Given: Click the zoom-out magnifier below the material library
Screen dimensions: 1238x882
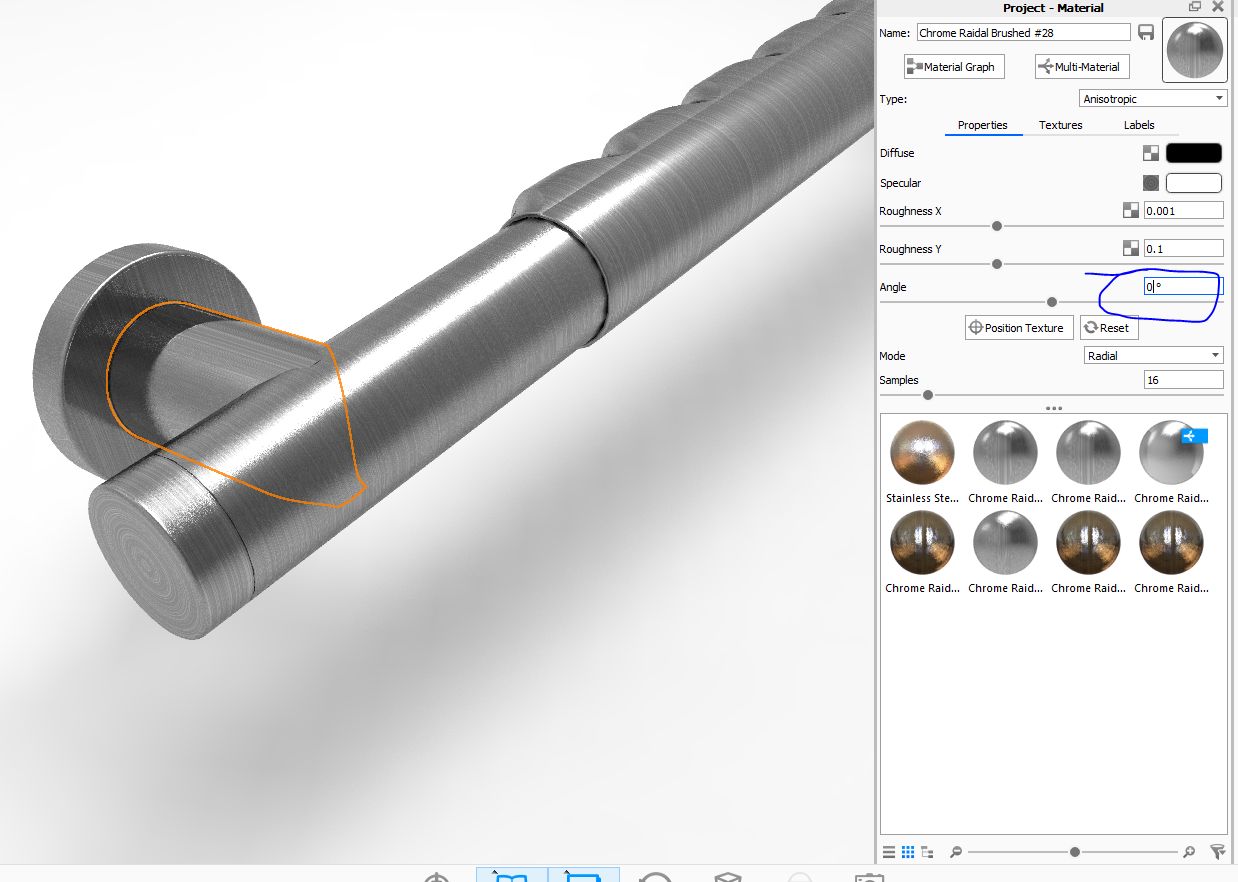Looking at the screenshot, I should (955, 851).
